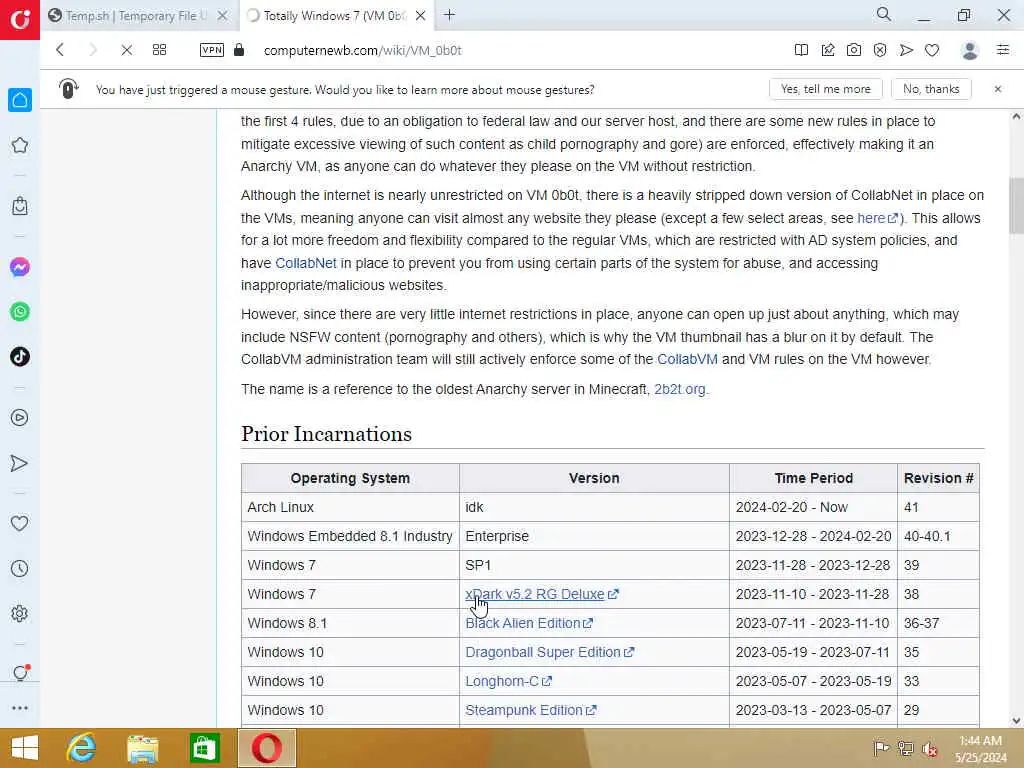Open Black Alien Edition link
Screen dimensions: 1024x768
coord(529,623)
